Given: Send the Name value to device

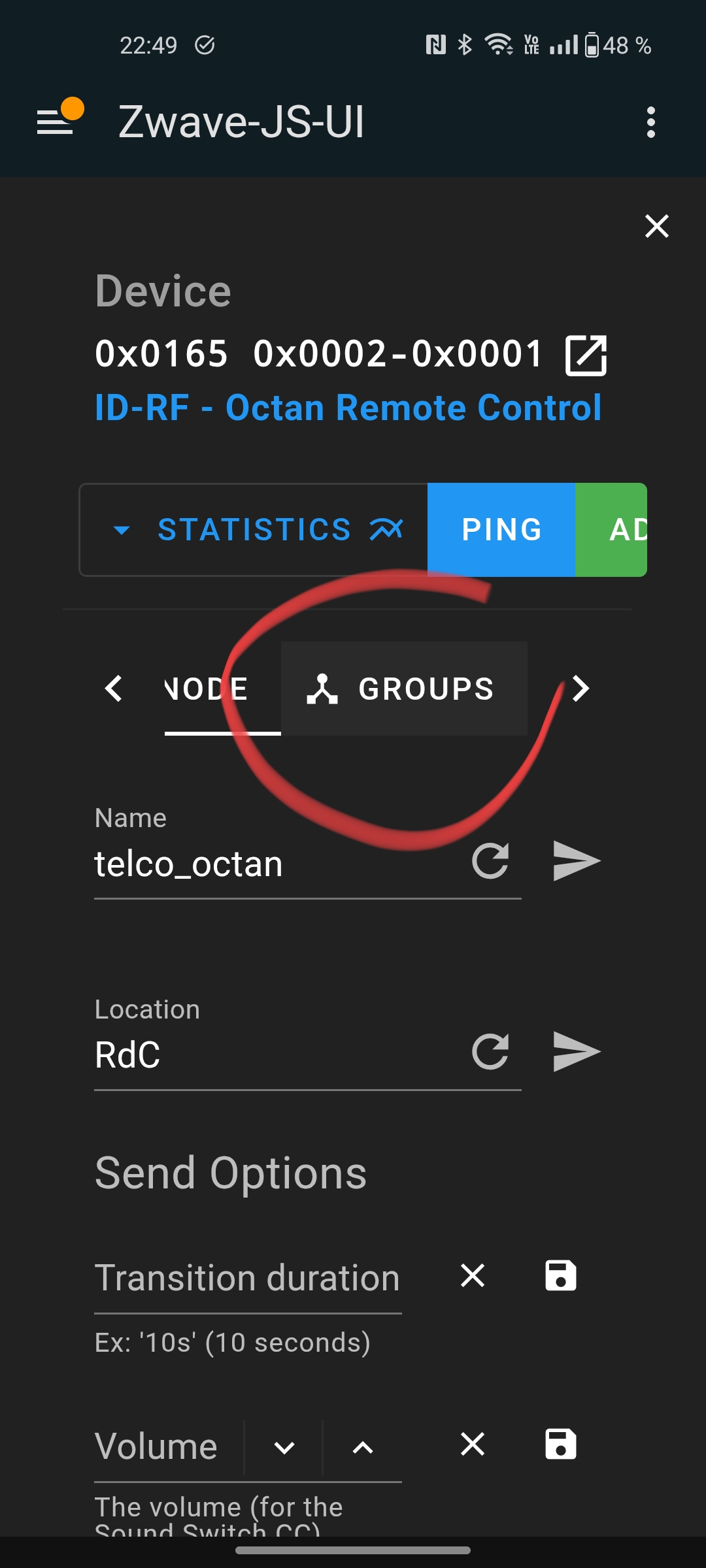Looking at the screenshot, I should pos(576,861).
